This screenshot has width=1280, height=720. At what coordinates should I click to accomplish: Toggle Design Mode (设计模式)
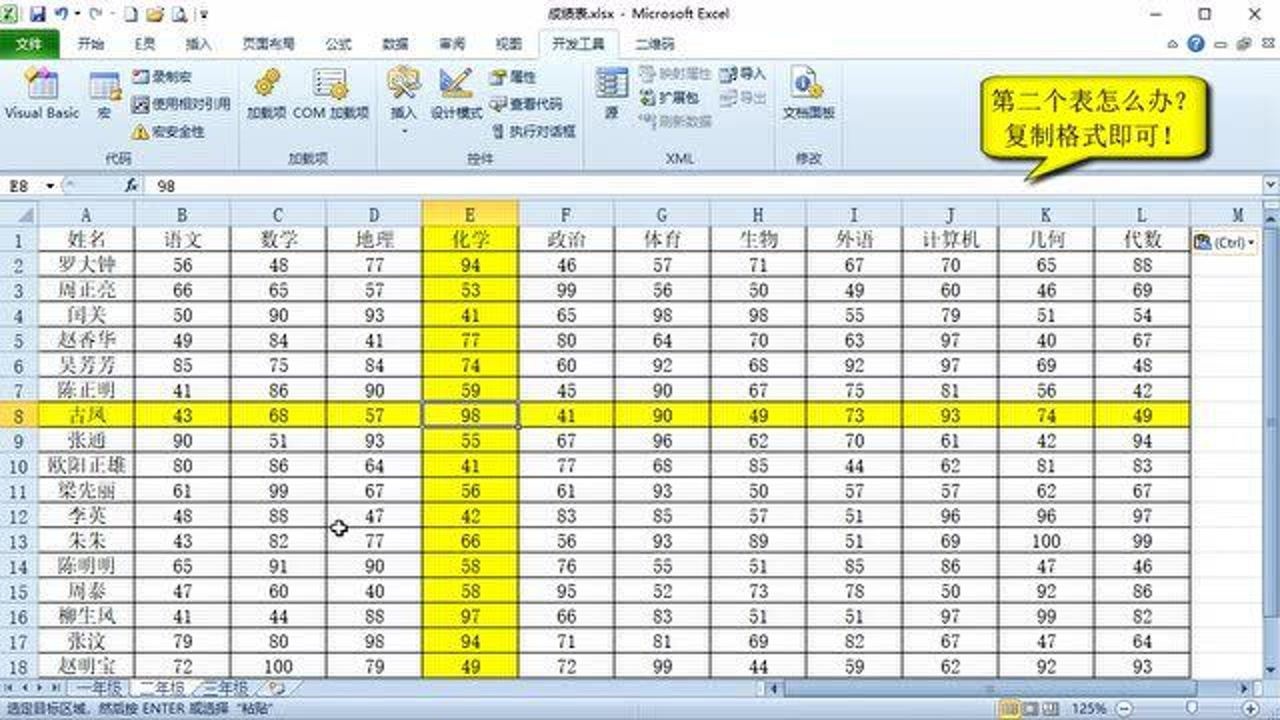tap(456, 95)
